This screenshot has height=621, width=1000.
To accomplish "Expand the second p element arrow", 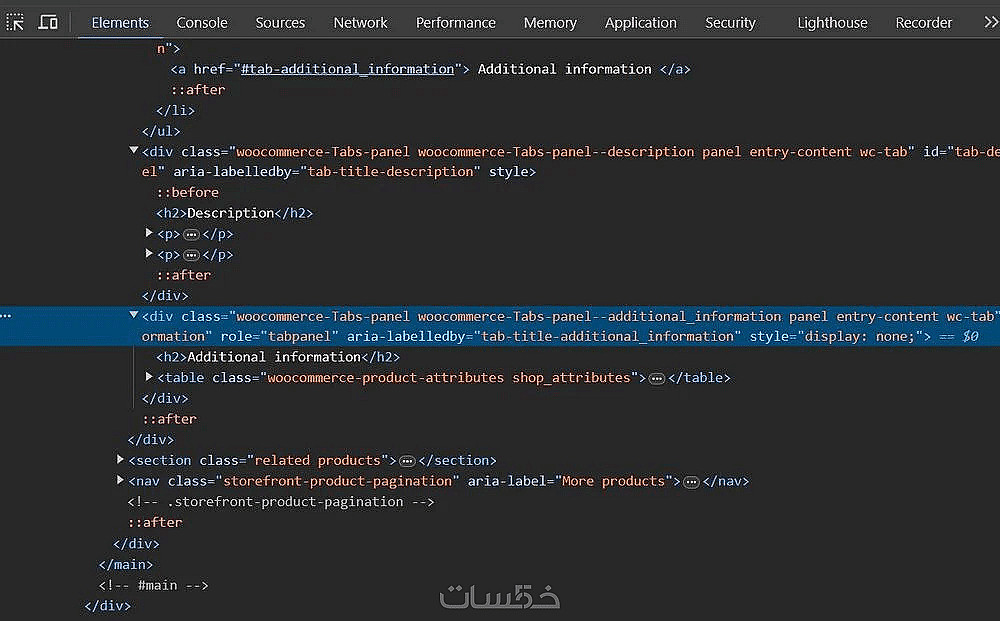I will pyautogui.click(x=149, y=254).
